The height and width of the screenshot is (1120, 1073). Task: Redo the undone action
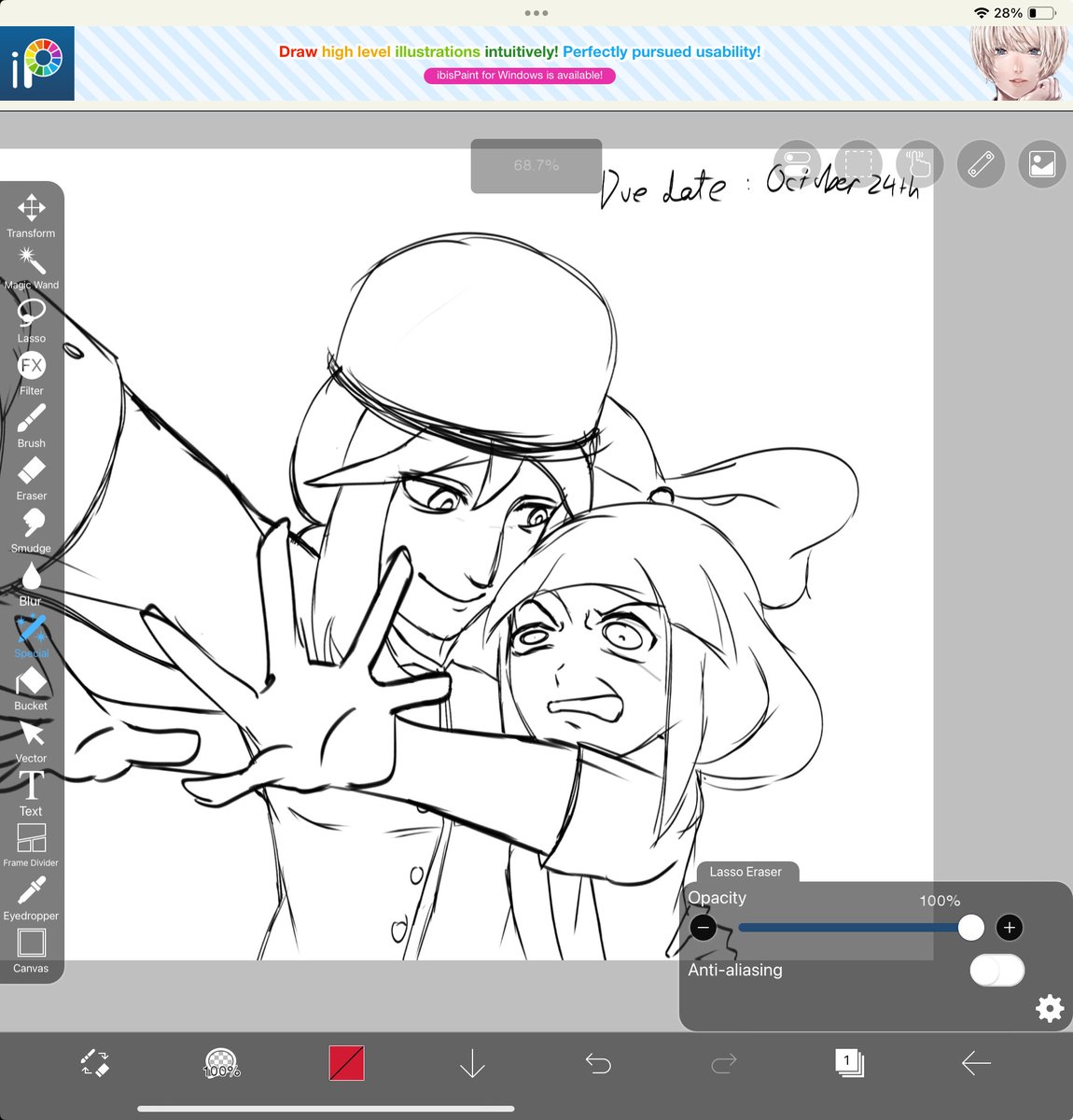tap(724, 1063)
